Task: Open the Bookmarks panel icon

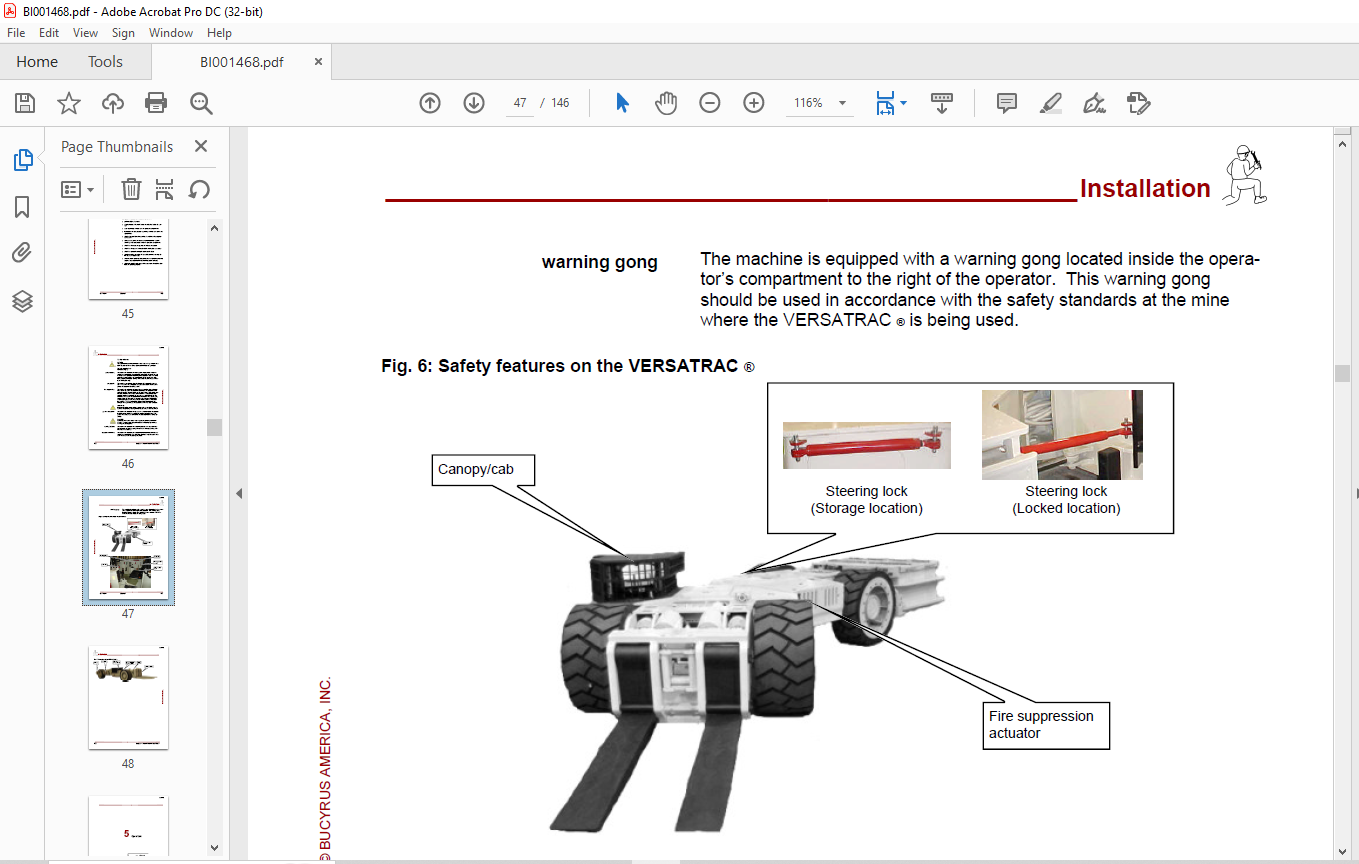Action: 22,207
